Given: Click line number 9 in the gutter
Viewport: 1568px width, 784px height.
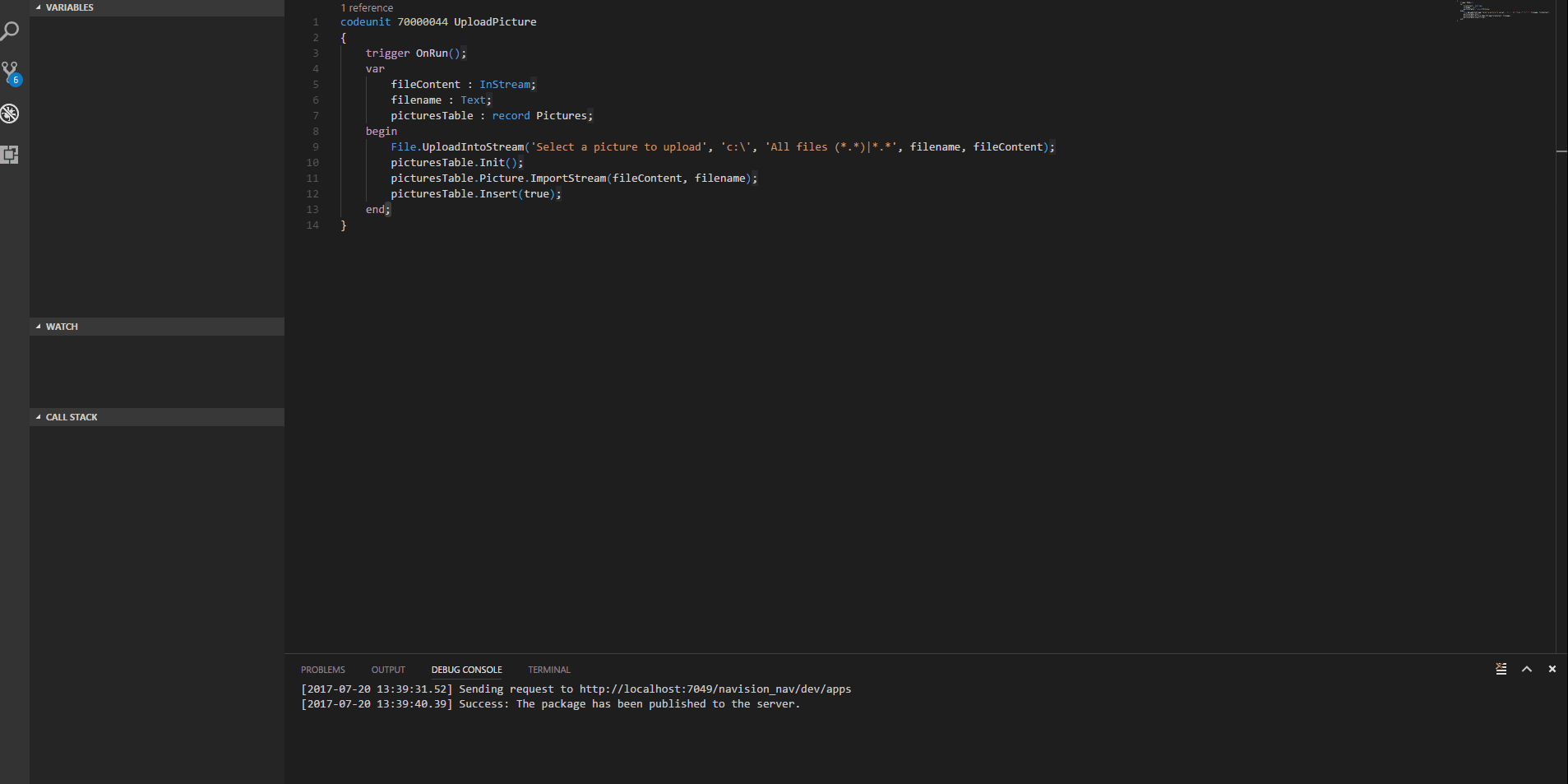Looking at the screenshot, I should tap(315, 147).
